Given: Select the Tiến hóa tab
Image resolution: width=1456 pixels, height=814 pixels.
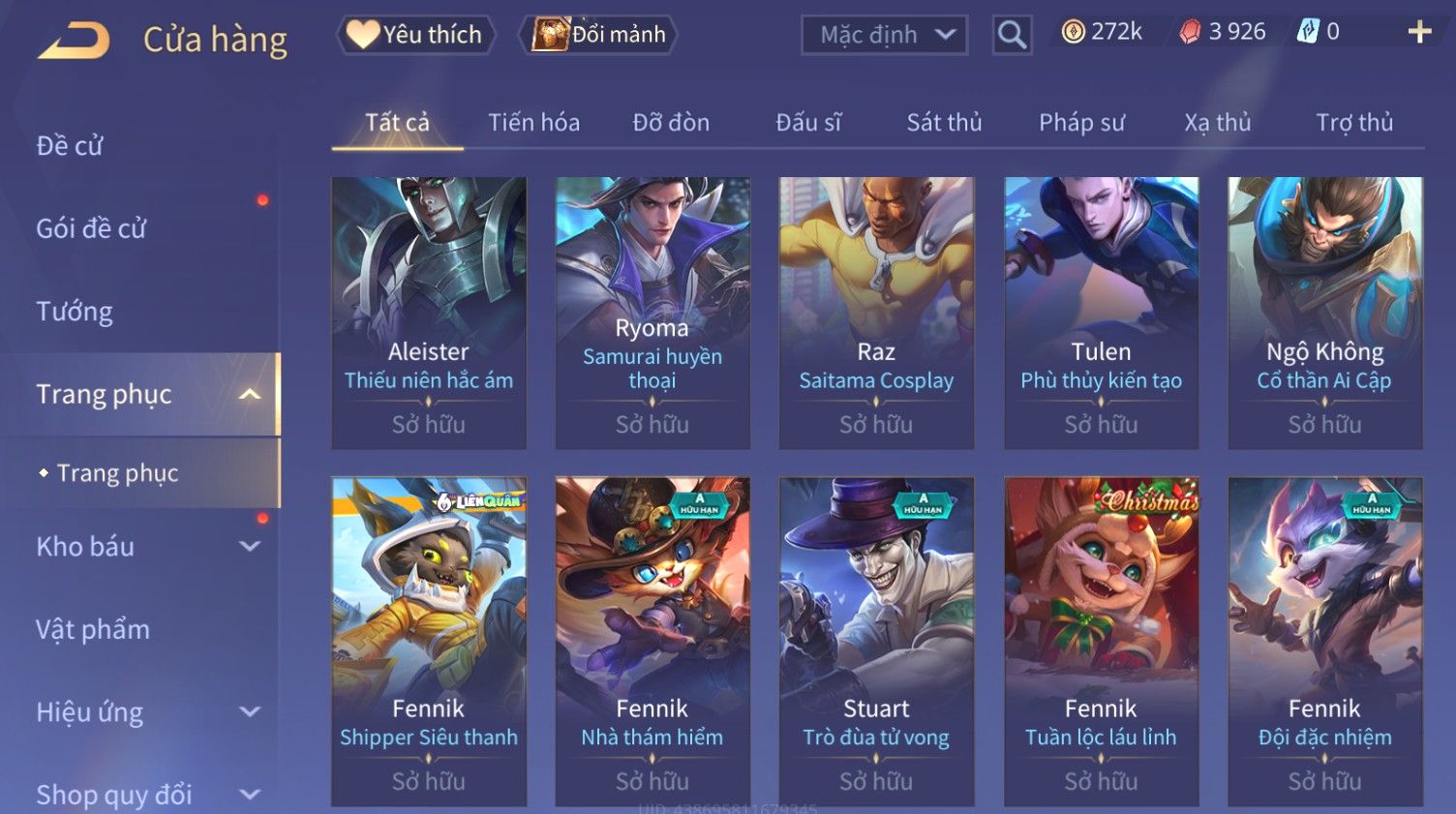Looking at the screenshot, I should coord(533,123).
